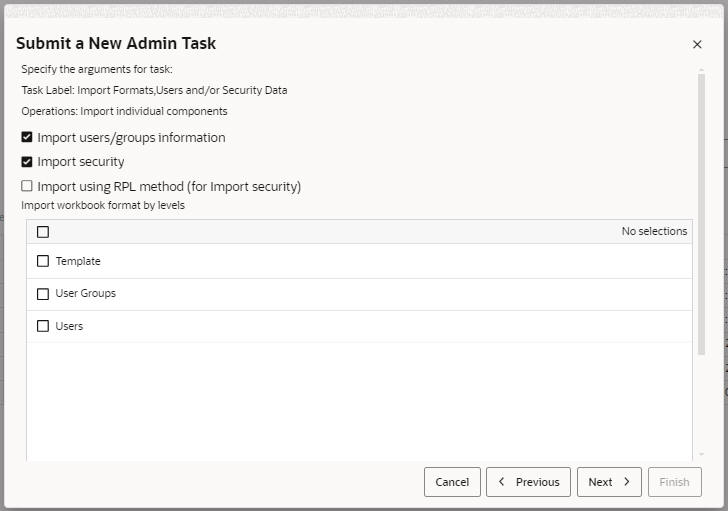728x511 pixels.
Task: Click the No selections status text
Action: (x=654, y=232)
